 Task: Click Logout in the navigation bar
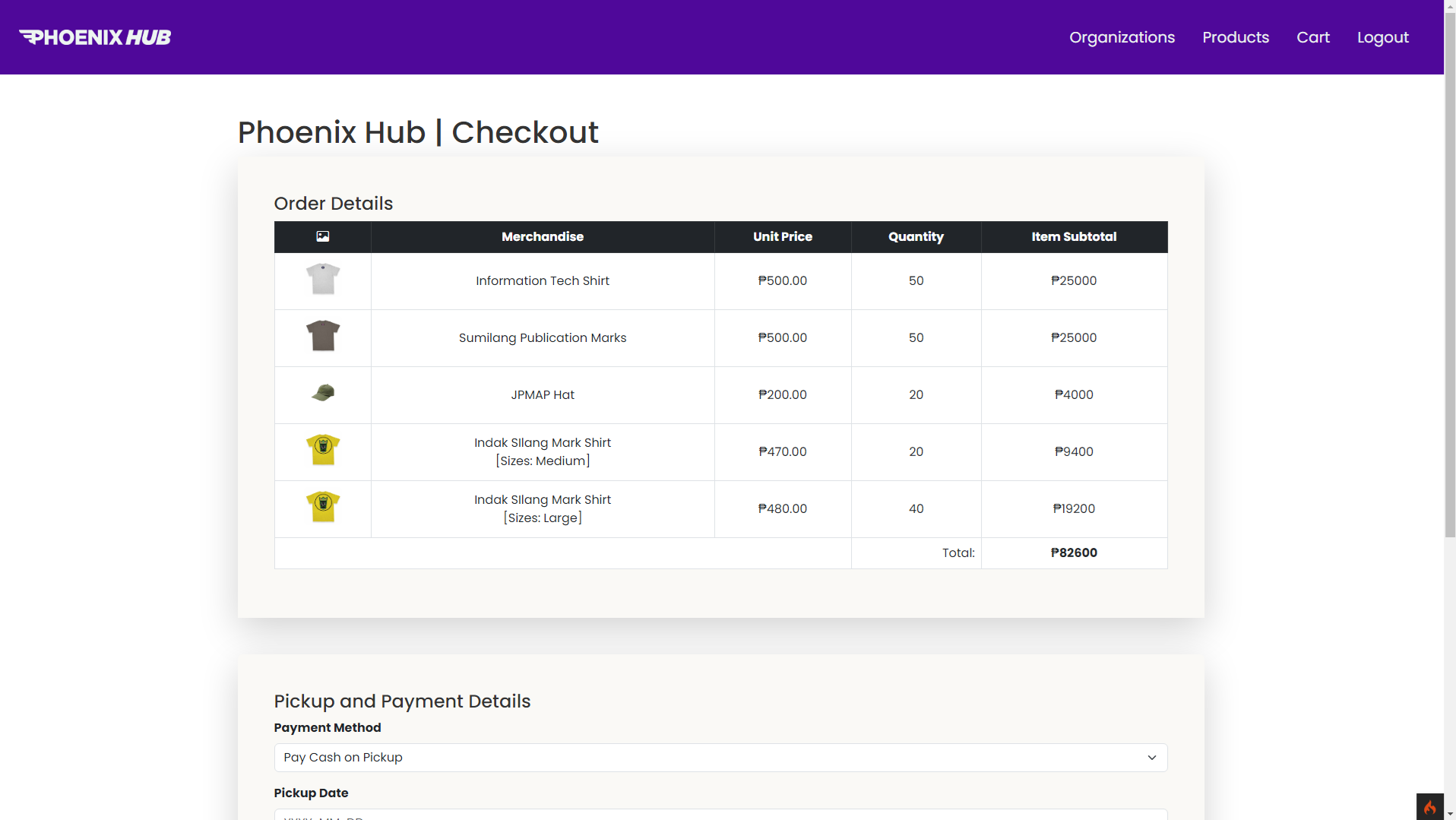[1382, 37]
